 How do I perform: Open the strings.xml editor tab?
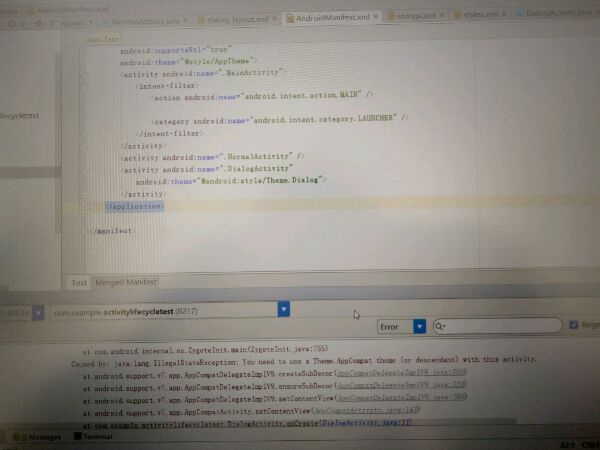point(416,16)
